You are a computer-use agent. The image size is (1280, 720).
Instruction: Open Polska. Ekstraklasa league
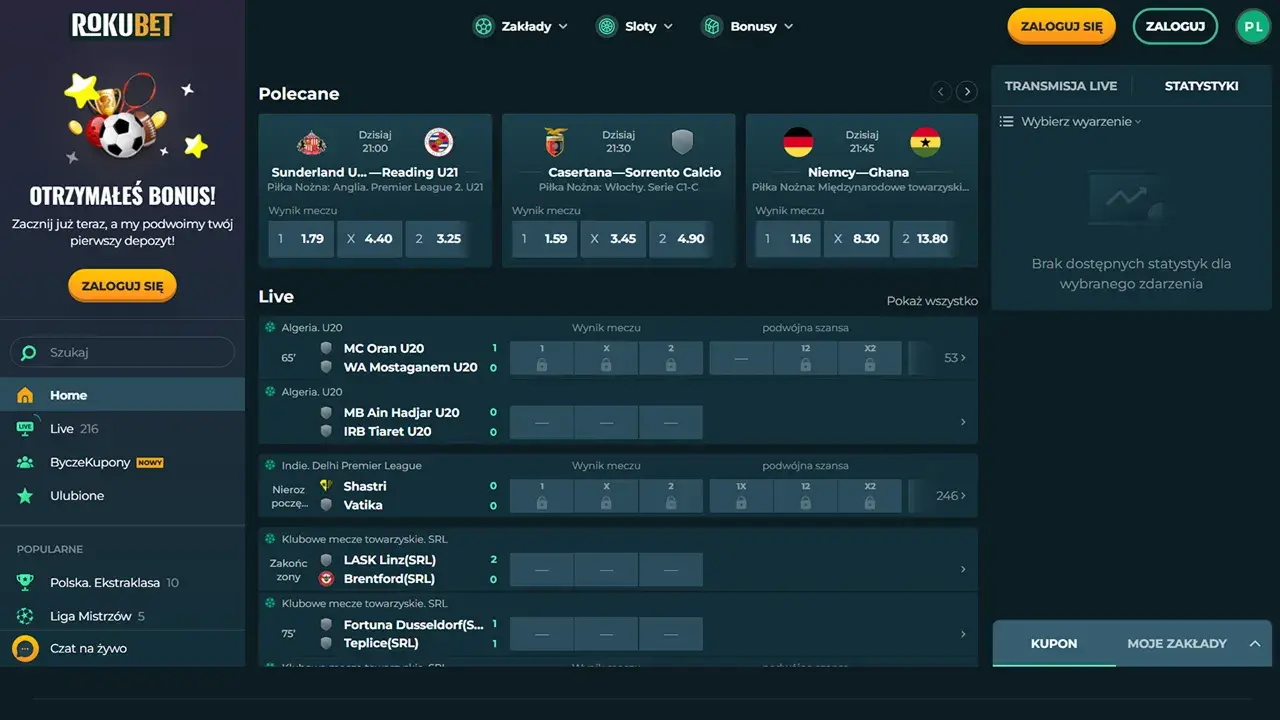point(122,582)
